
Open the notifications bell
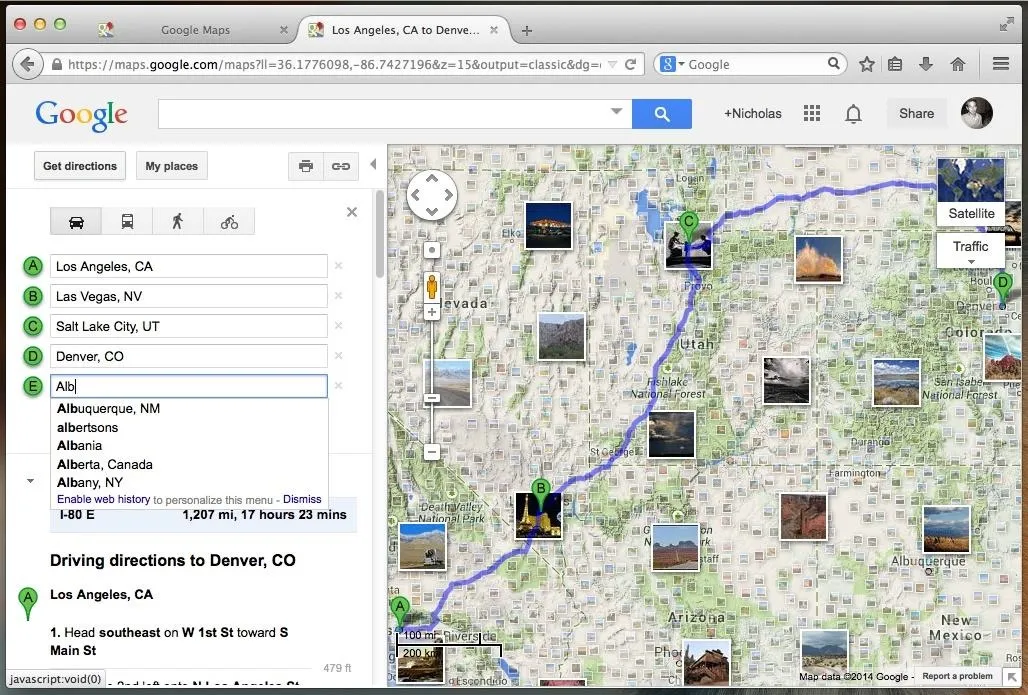pyautogui.click(x=853, y=114)
